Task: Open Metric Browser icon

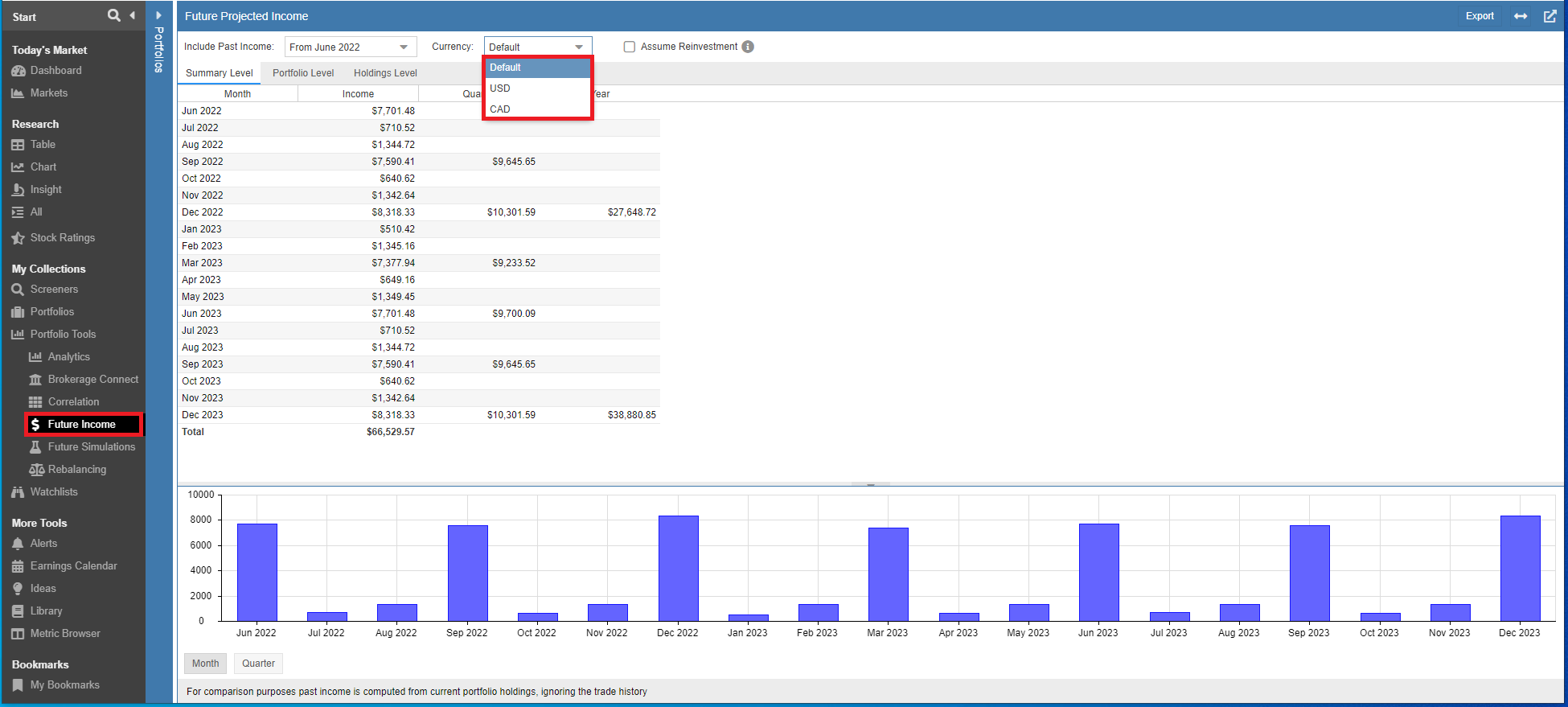Action: pos(18,634)
